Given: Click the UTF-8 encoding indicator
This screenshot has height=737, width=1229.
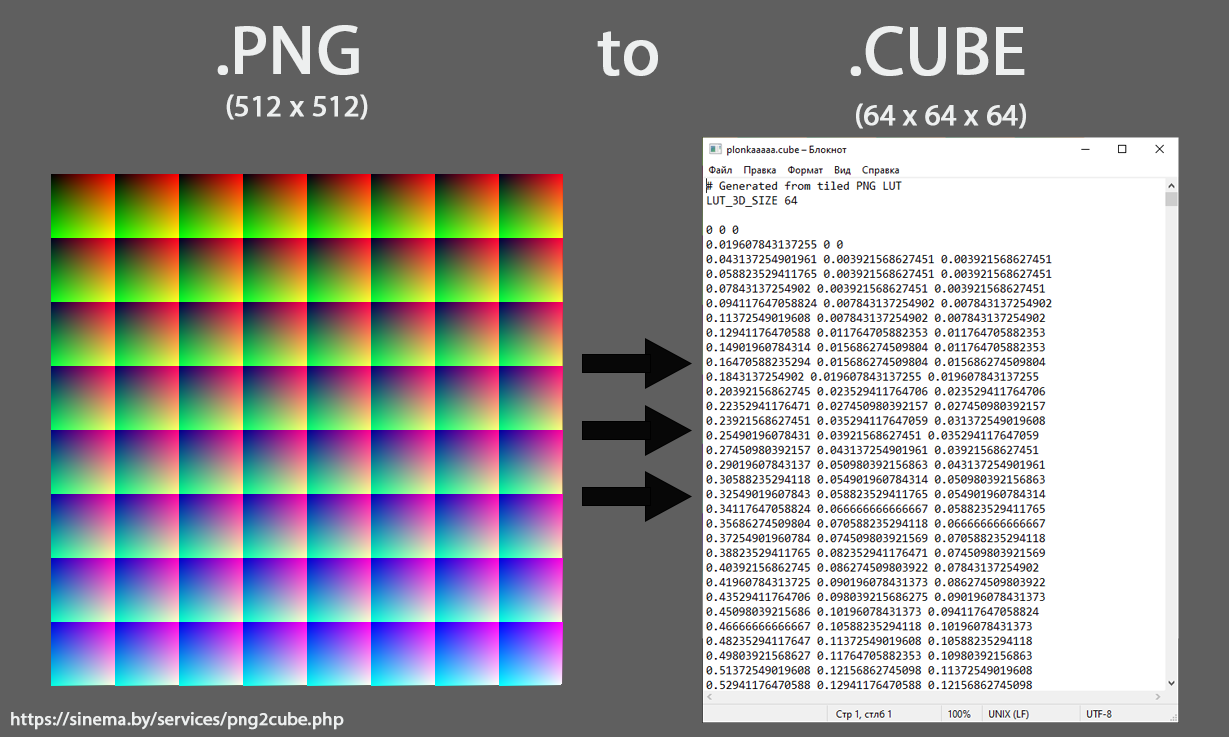Looking at the screenshot, I should tap(1100, 714).
